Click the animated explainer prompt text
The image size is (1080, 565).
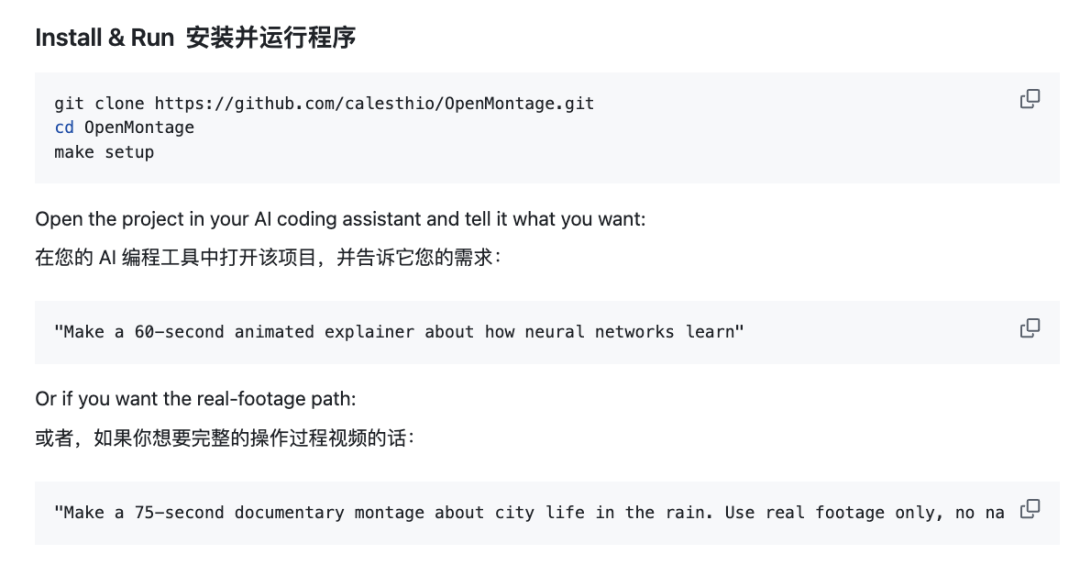click(x=399, y=332)
